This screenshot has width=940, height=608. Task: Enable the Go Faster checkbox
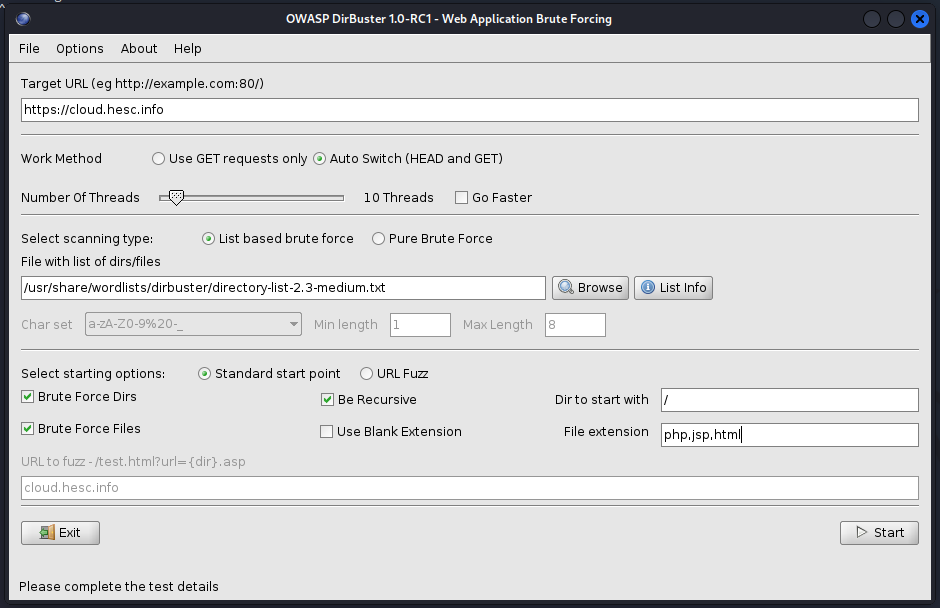pos(461,198)
